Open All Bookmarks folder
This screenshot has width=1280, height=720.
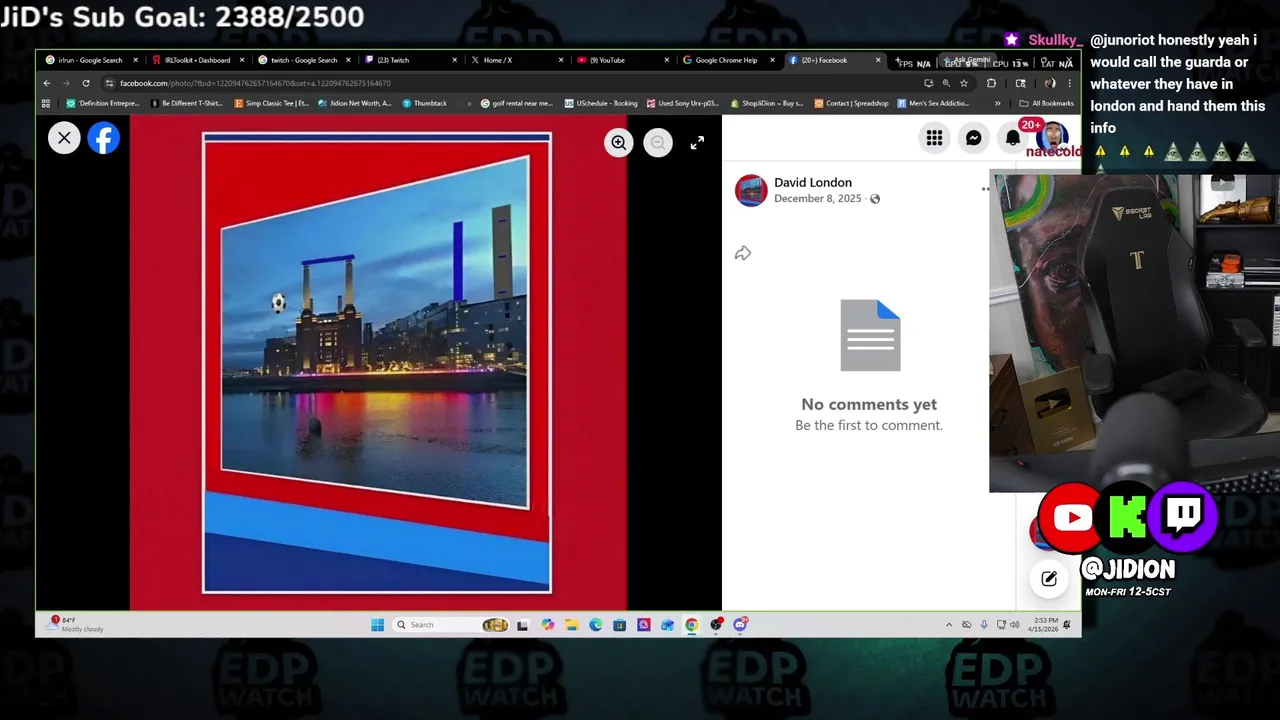pyautogui.click(x=1046, y=103)
